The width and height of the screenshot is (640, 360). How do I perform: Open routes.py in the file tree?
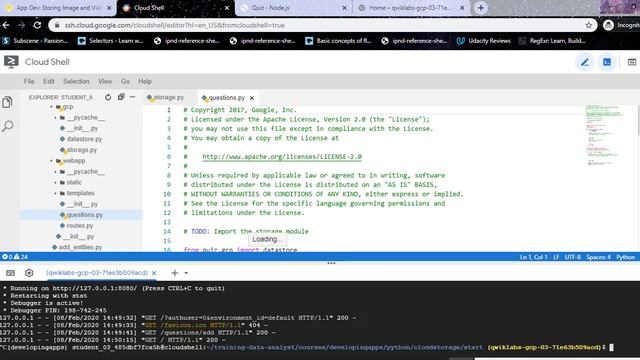pyautogui.click(x=80, y=226)
